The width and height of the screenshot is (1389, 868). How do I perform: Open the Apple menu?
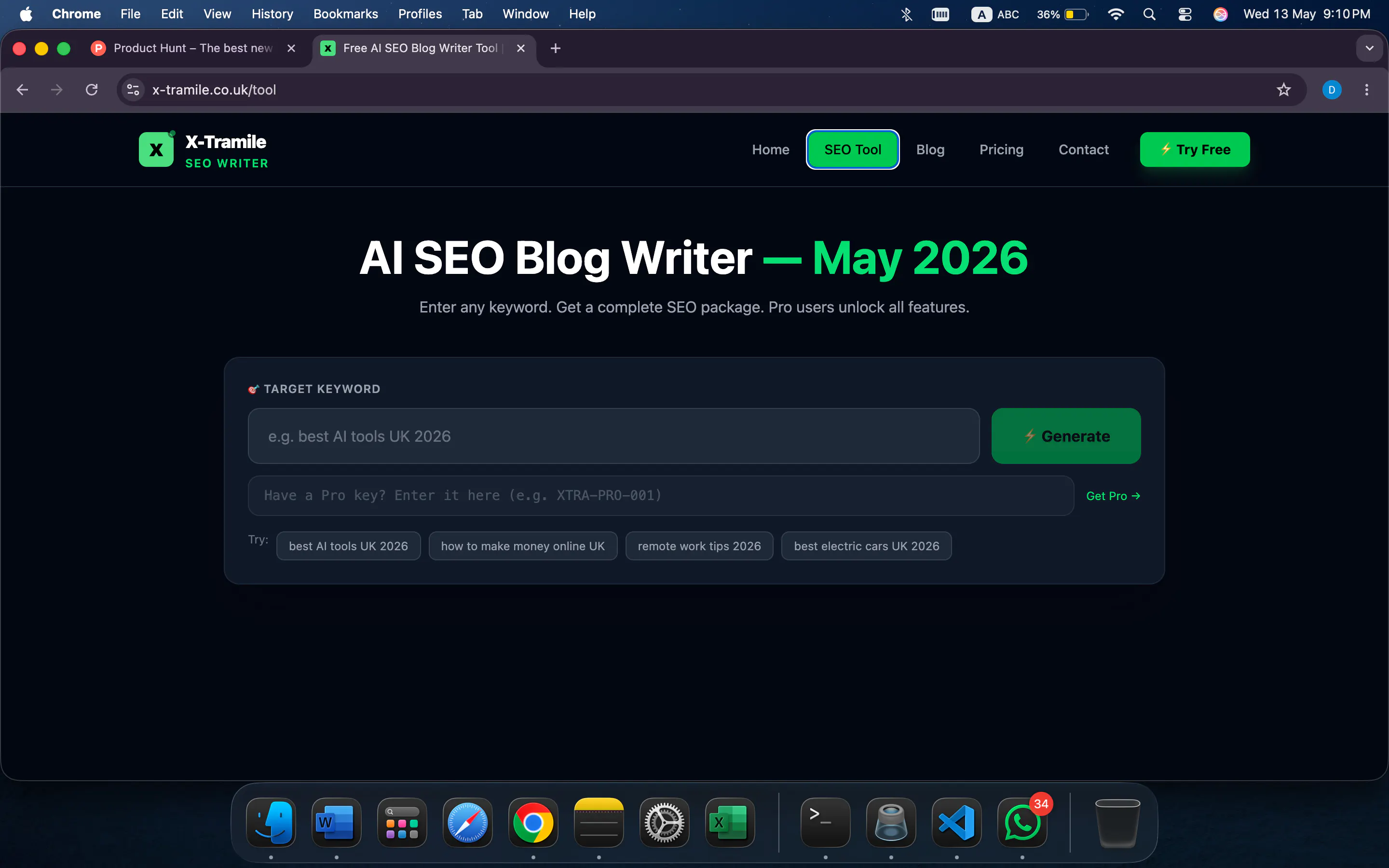click(x=26, y=14)
